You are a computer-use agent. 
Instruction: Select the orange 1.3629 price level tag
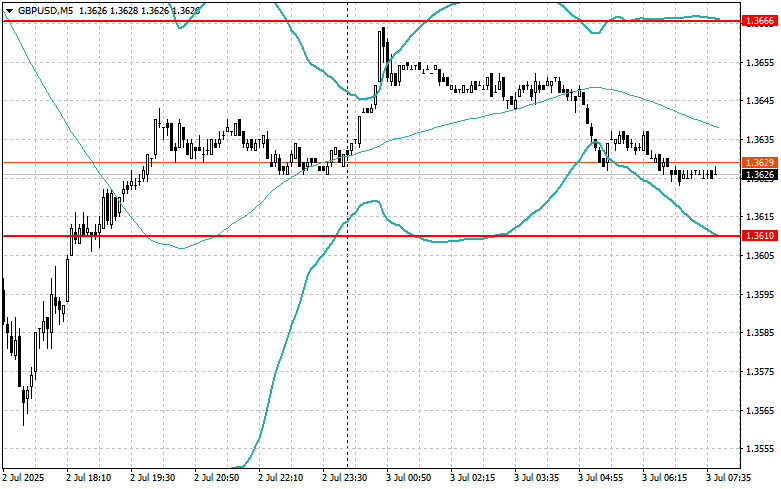(x=760, y=163)
